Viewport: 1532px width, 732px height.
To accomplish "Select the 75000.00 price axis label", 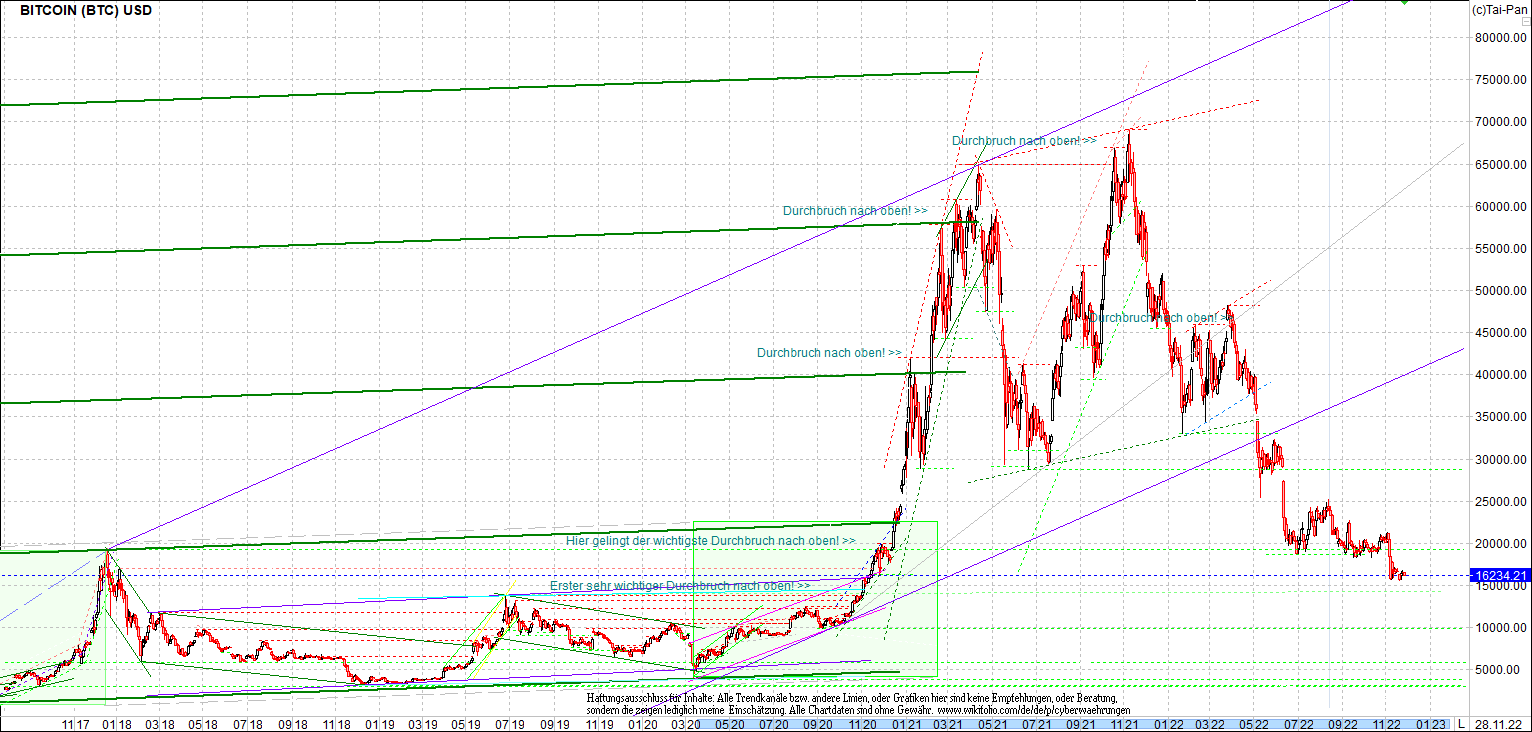I will tap(1501, 80).
